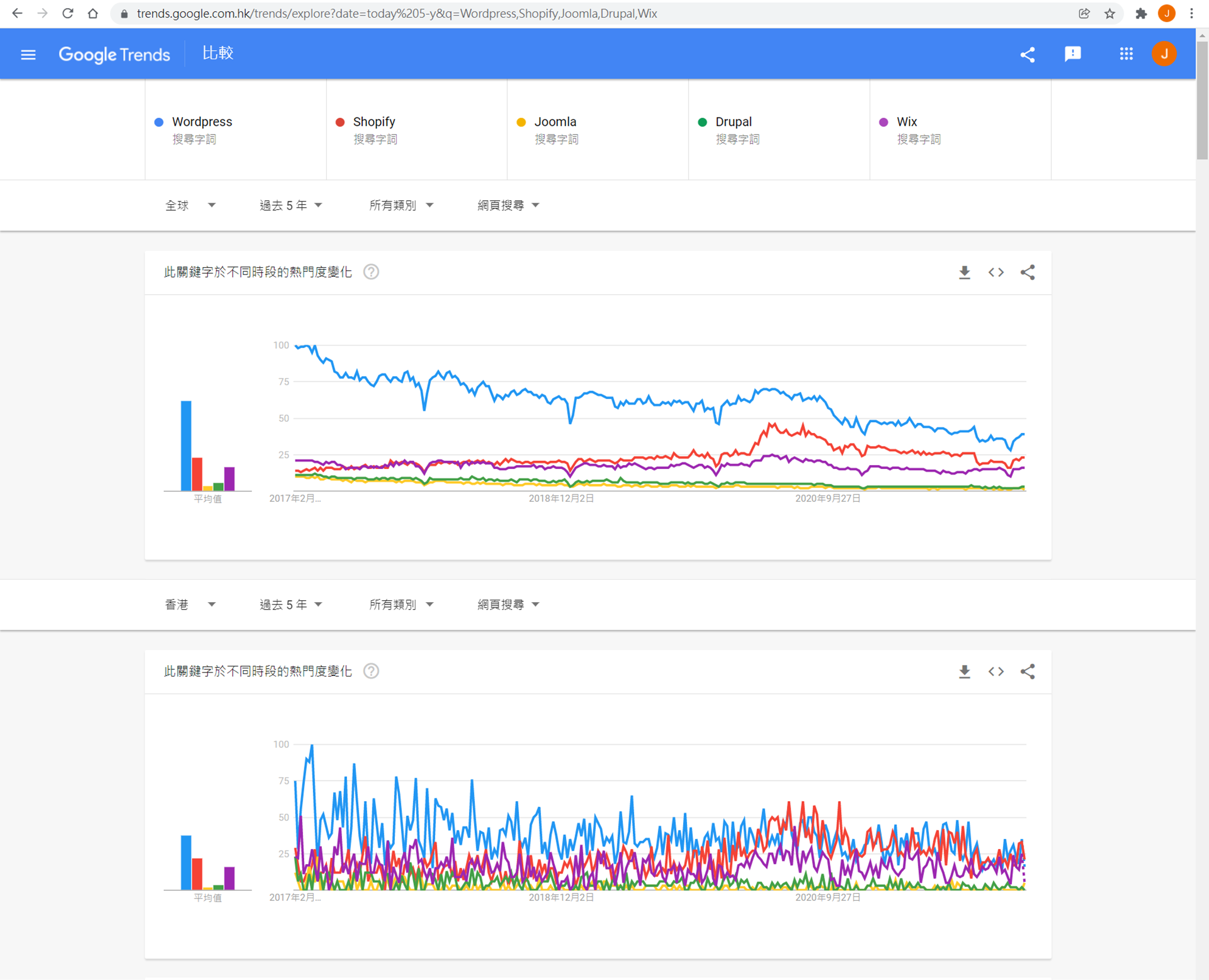Edit the Shopify search term
Screen dimensions: 1209x980
(x=417, y=129)
